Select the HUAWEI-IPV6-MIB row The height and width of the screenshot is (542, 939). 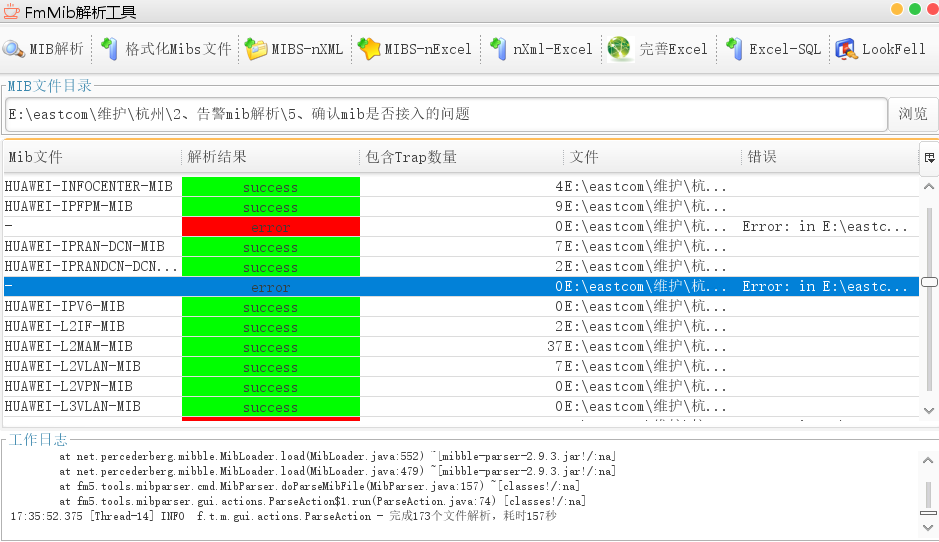point(461,307)
